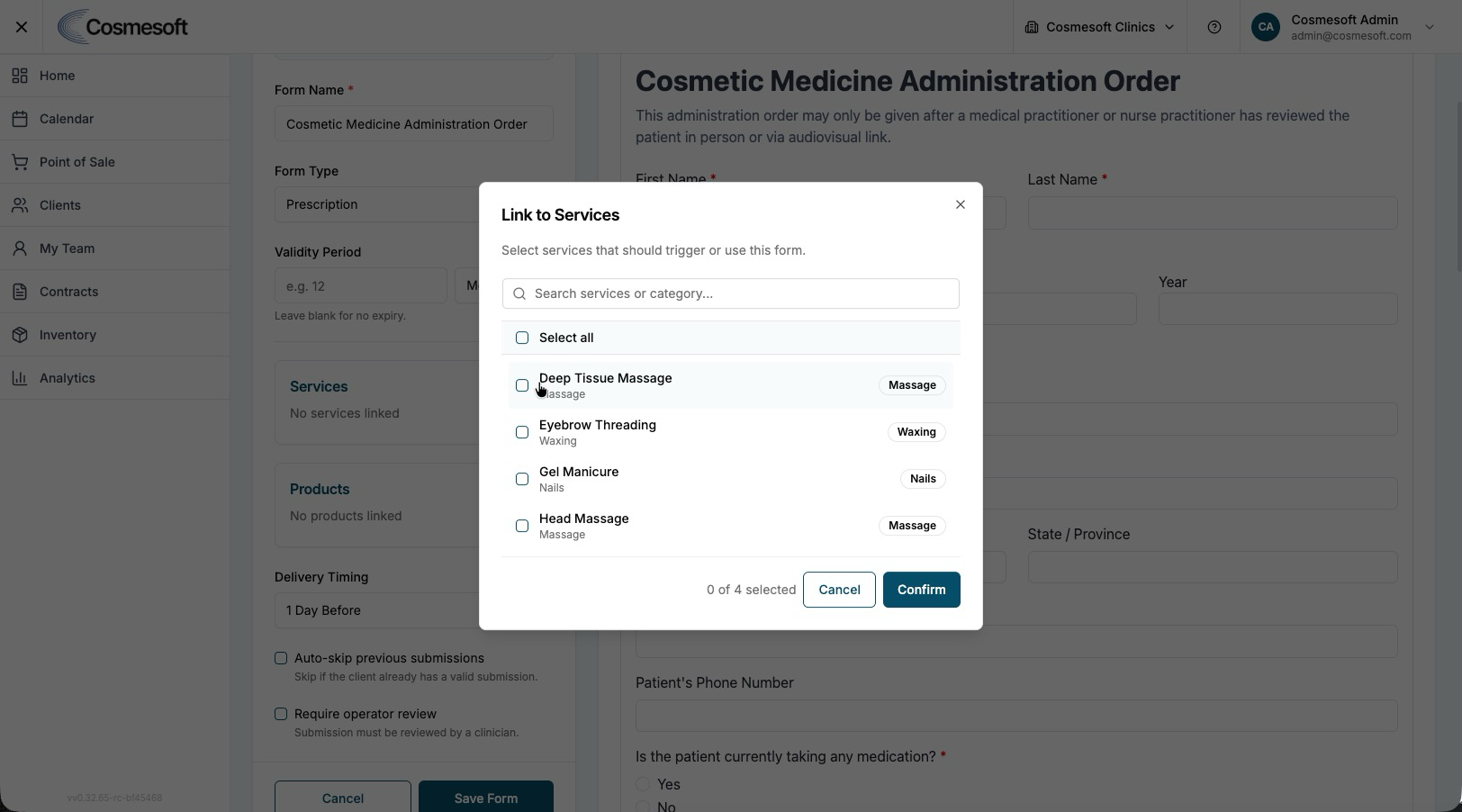Image resolution: width=1462 pixels, height=812 pixels.
Task: Click the Inventory box icon
Action: coord(20,335)
